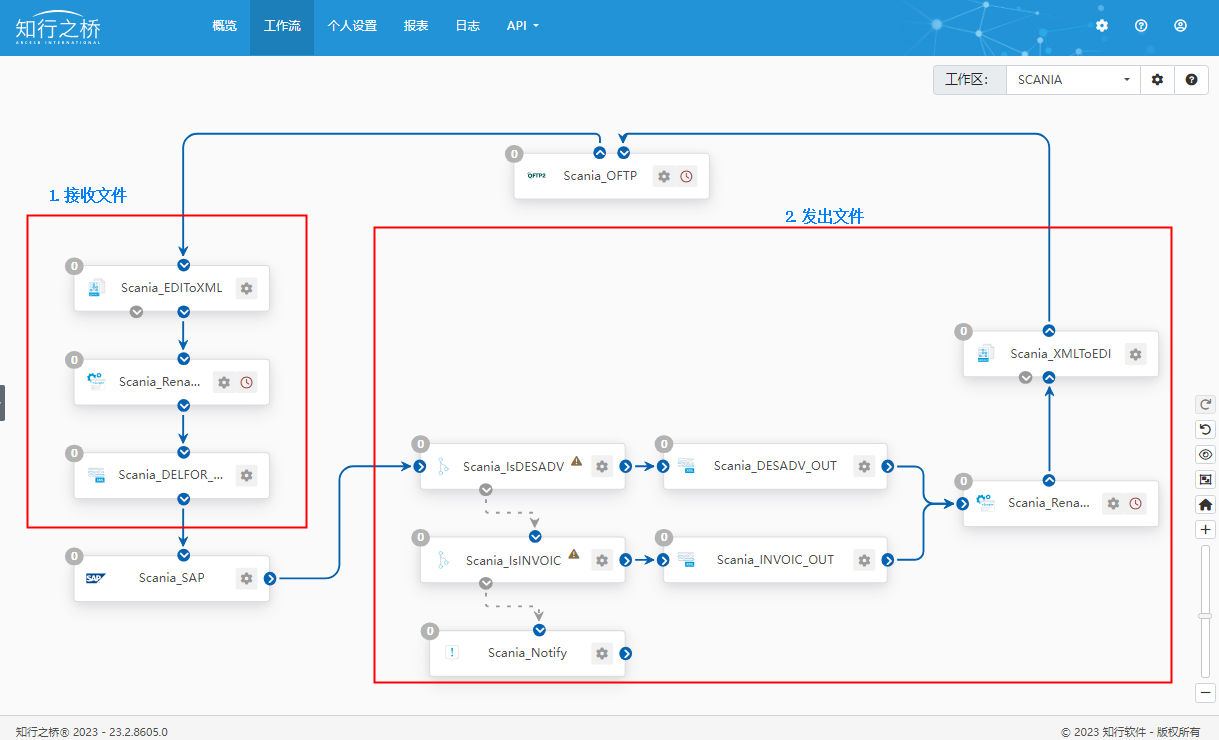Toggle the minimap button in canvas toolbar
The width and height of the screenshot is (1219, 740).
coord(1206,480)
